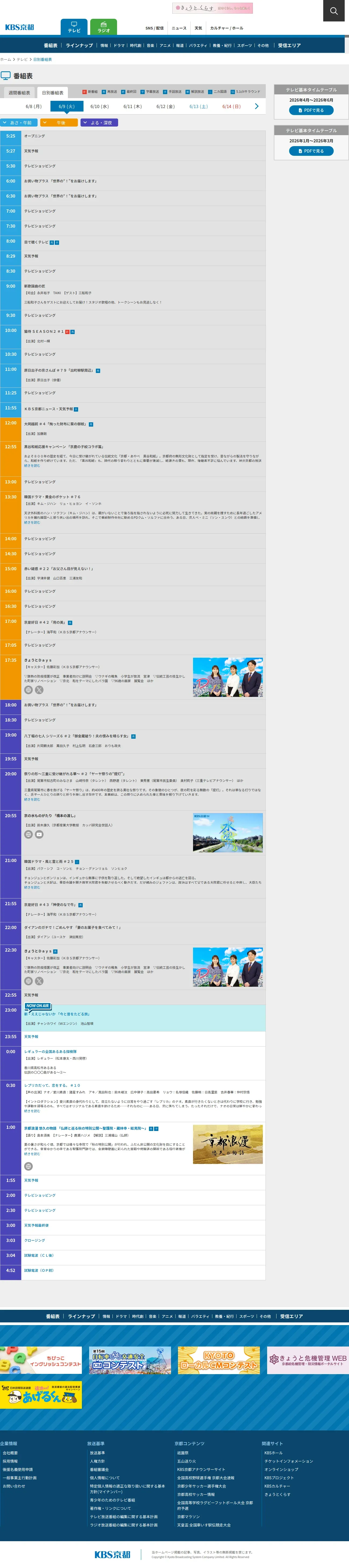Expand 続きを読む for 黒谷和紙応援キャンペーン
The width and height of the screenshot is (349, 1568).
(32, 466)
